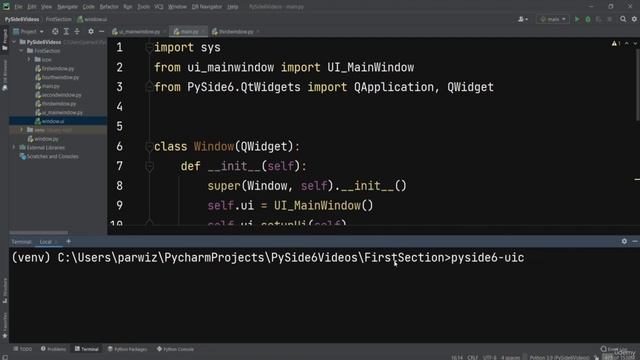Fold the __init__ method at line 7
The image size is (640, 360).
tap(149, 166)
